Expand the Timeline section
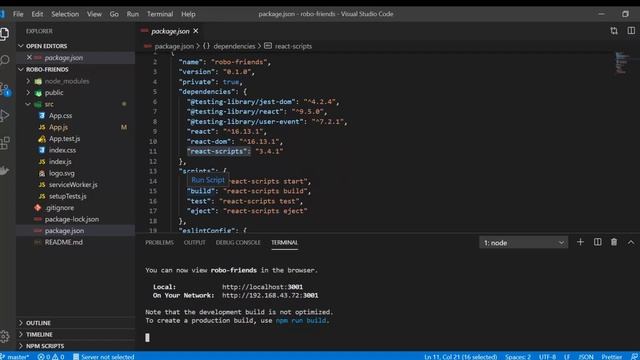The height and width of the screenshot is (360, 640). click(x=39, y=334)
